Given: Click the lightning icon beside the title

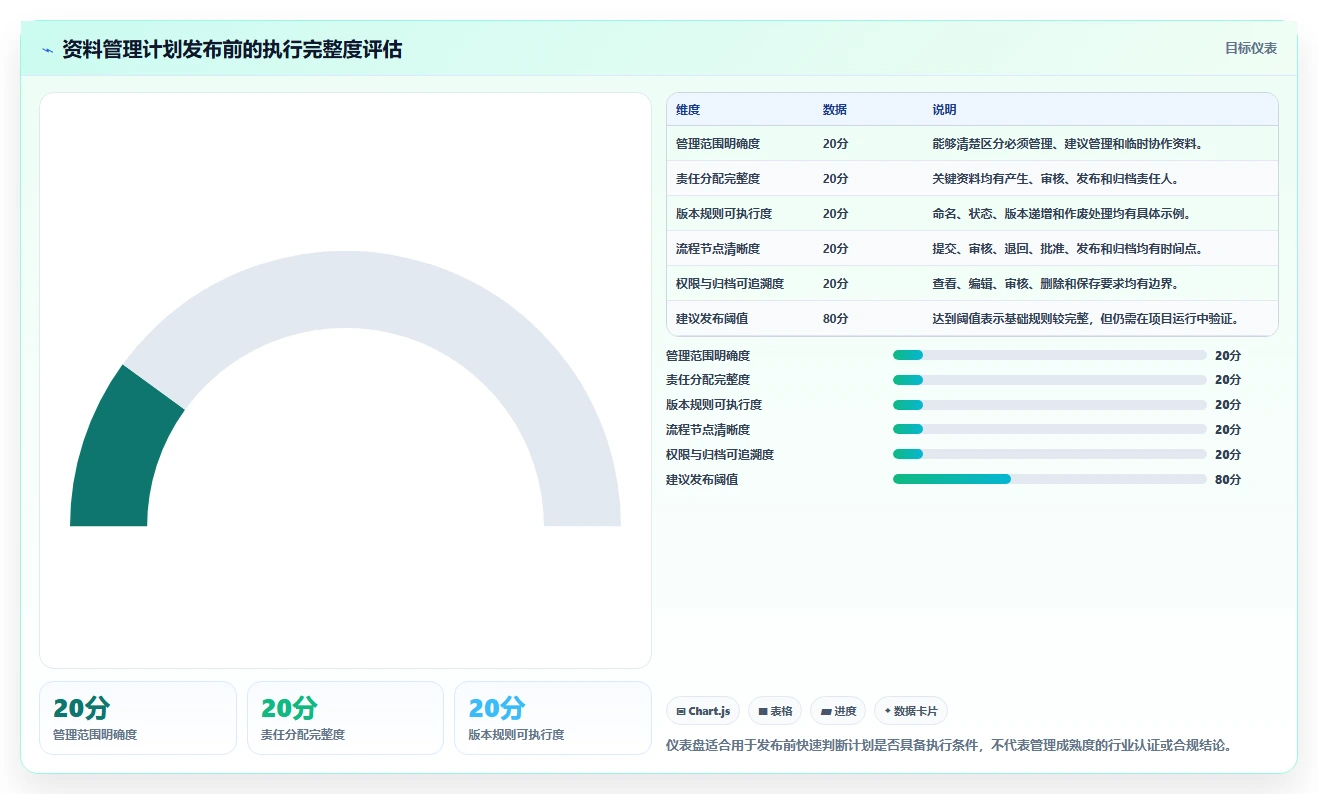Looking at the screenshot, I should pos(48,50).
